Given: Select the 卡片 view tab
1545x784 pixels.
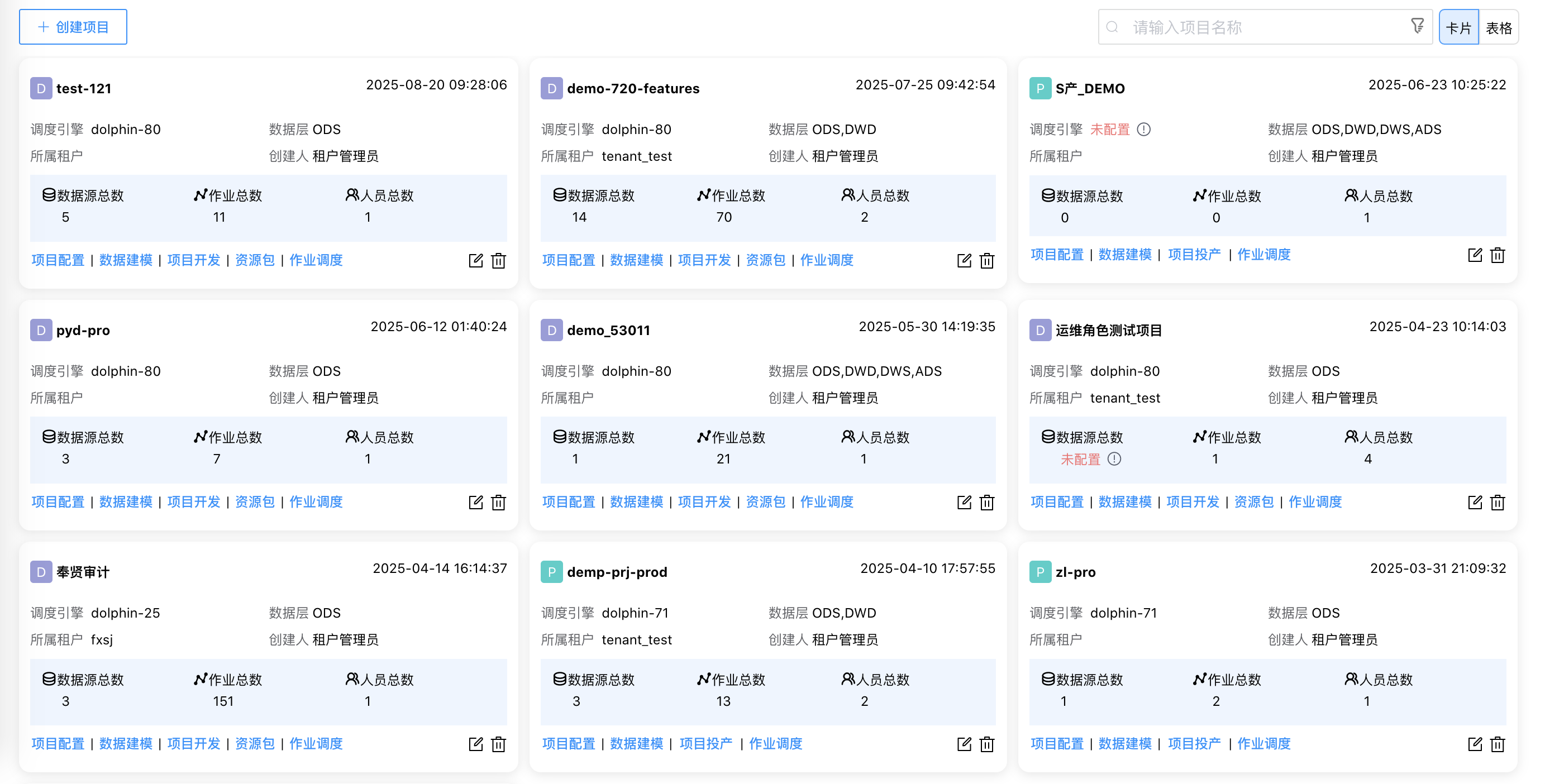Looking at the screenshot, I should 1458,26.
